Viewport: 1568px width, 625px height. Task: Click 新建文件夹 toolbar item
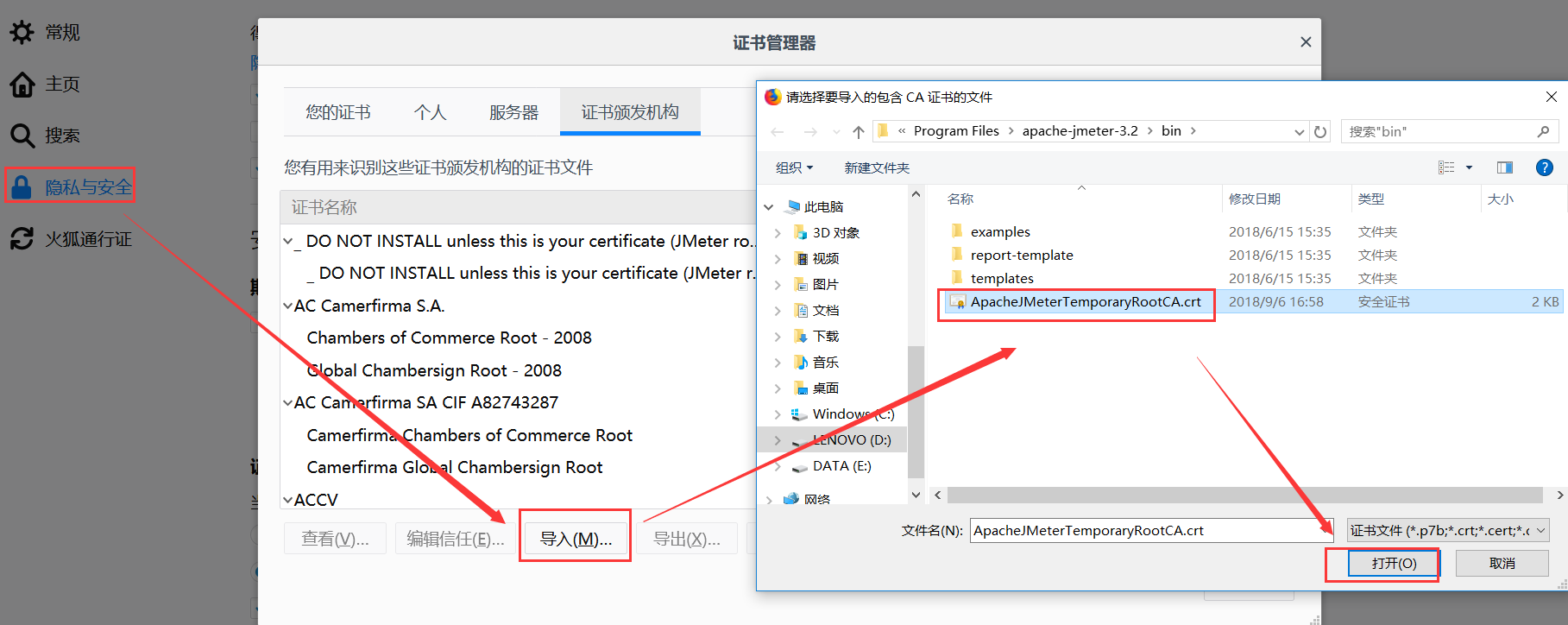point(877,167)
